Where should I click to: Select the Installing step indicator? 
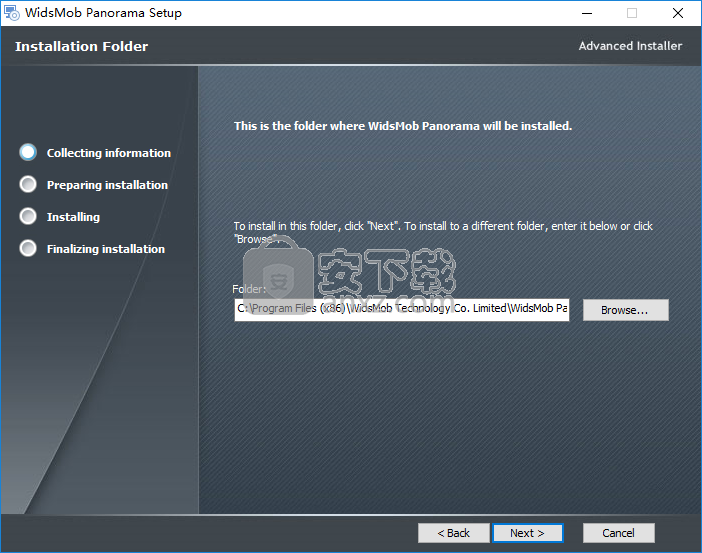tap(28, 216)
